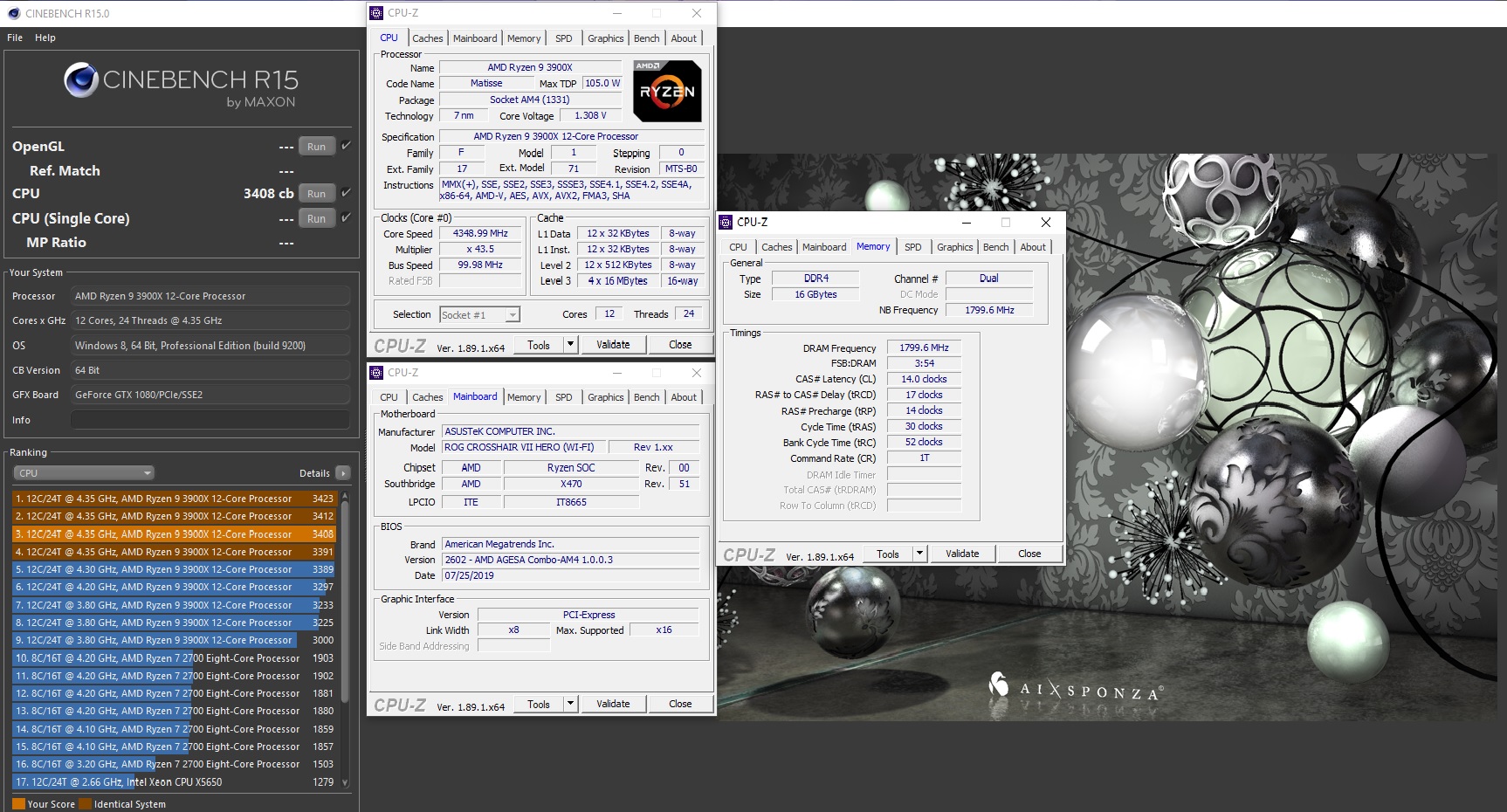
Task: Select ranking row 5 at 4.30 GHz
Action: point(175,569)
